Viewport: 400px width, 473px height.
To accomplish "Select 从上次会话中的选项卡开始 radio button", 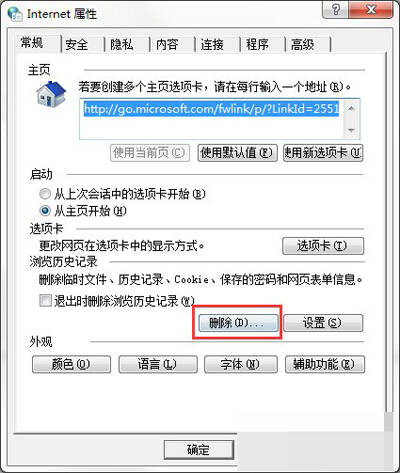I will click(44, 194).
